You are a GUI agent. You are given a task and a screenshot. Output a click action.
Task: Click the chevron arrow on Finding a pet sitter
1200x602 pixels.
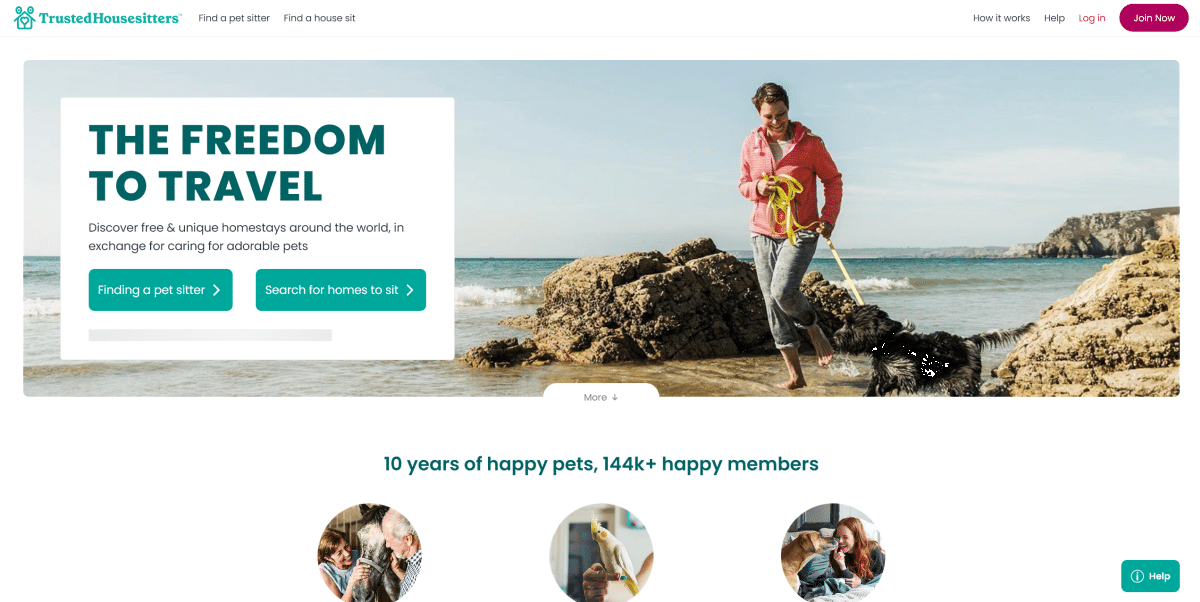click(x=216, y=290)
